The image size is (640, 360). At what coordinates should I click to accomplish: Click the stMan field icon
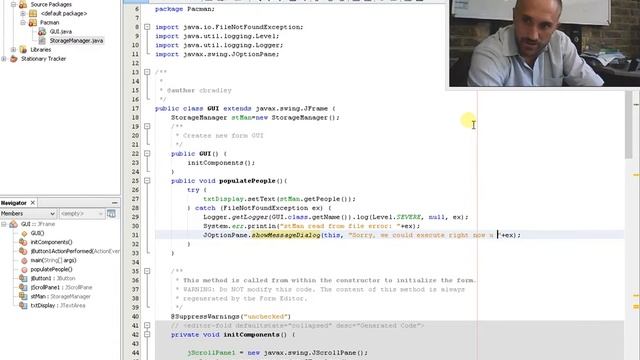[x=23, y=296]
